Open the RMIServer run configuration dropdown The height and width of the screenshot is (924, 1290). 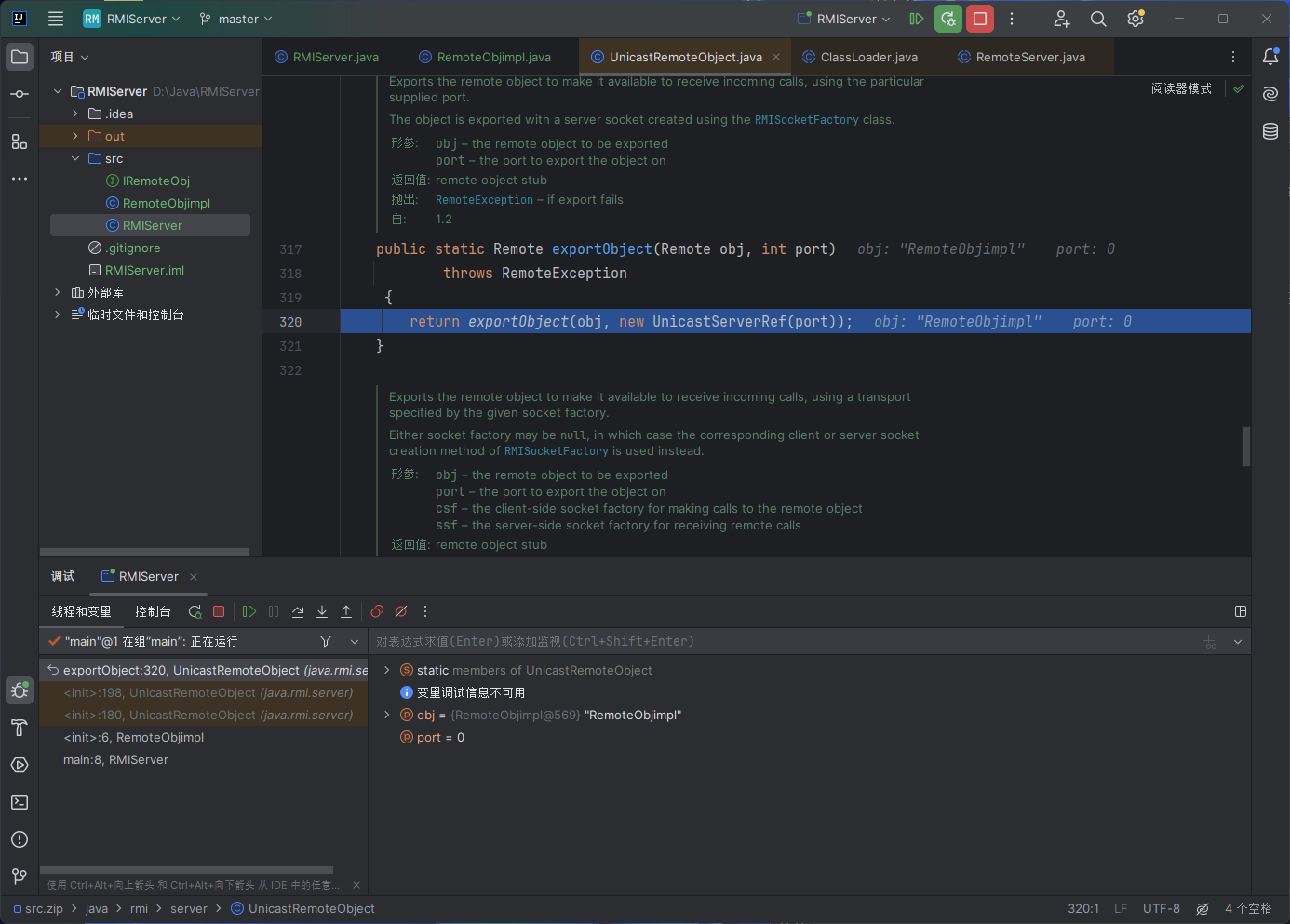tap(844, 19)
